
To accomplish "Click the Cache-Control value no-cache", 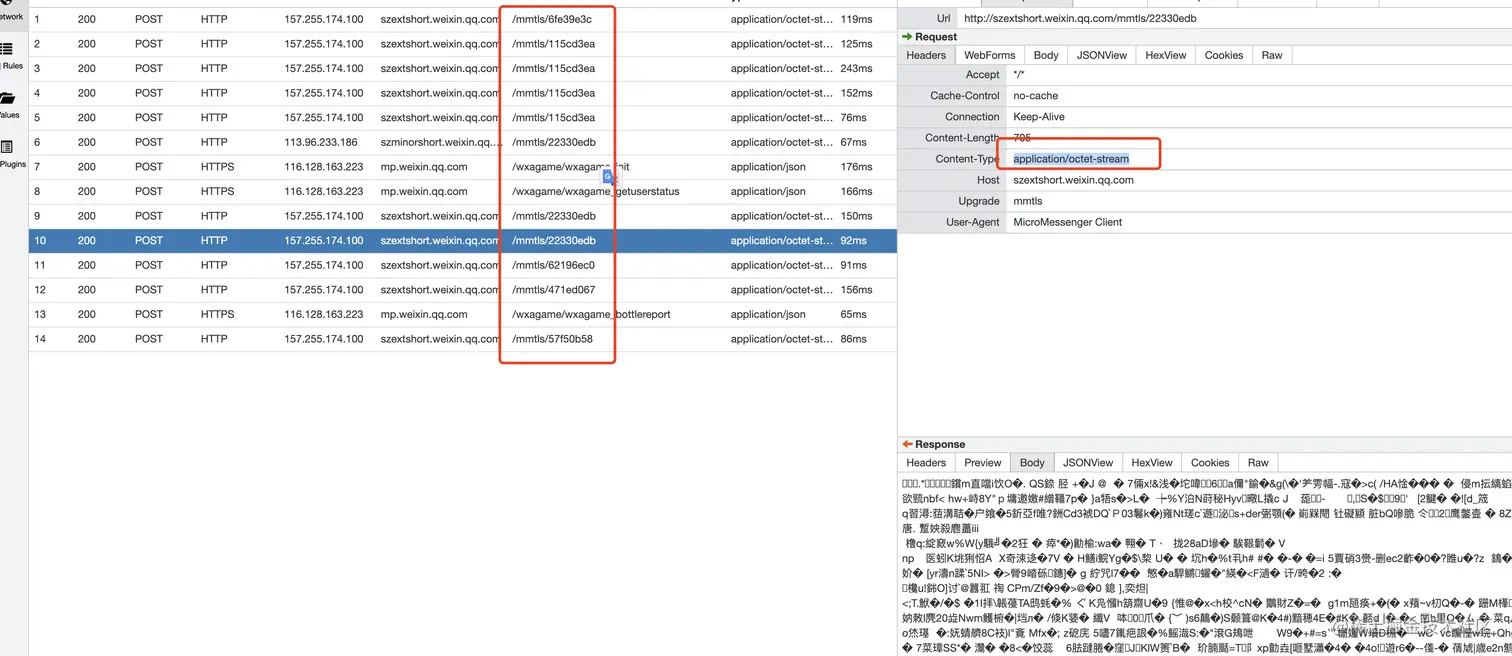I will (1035, 96).
